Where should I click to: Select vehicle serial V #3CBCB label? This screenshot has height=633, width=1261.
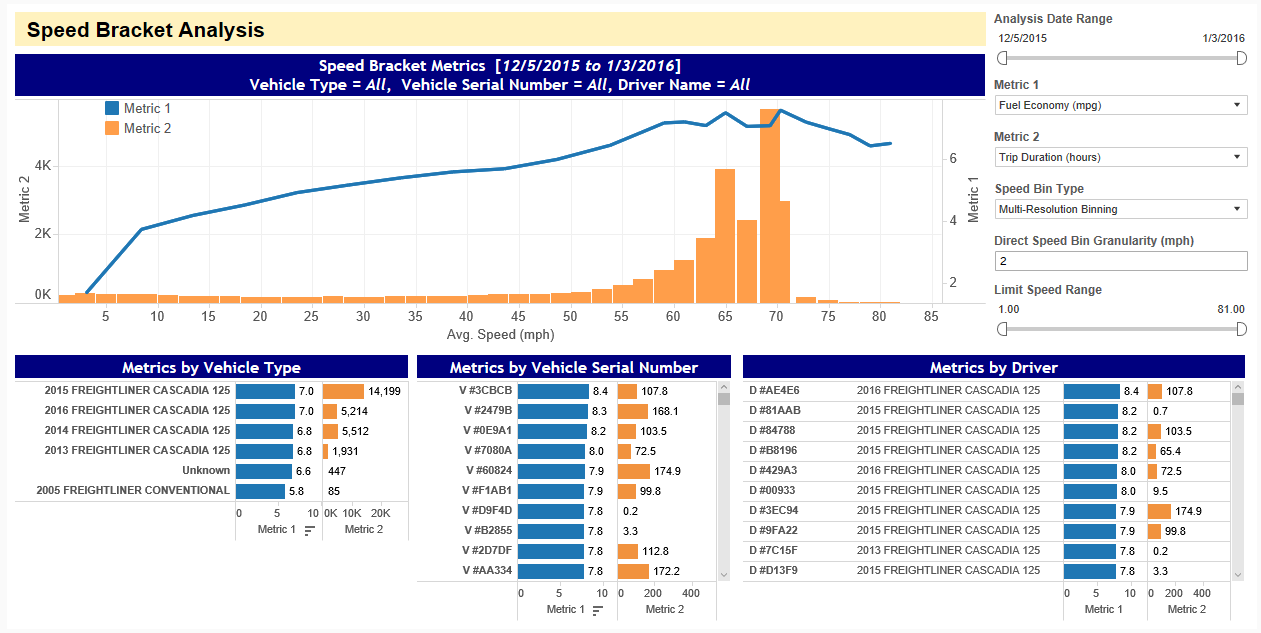point(488,391)
